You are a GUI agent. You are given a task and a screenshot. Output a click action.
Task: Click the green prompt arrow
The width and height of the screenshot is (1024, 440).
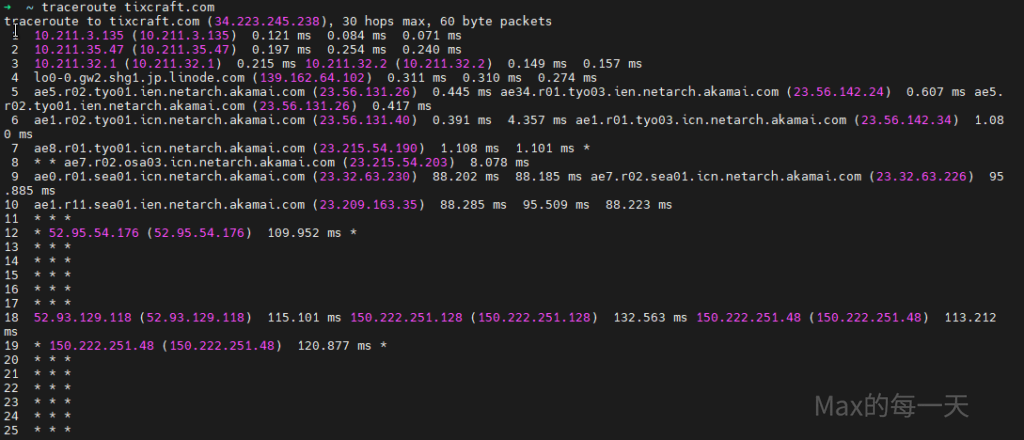(8, 7)
